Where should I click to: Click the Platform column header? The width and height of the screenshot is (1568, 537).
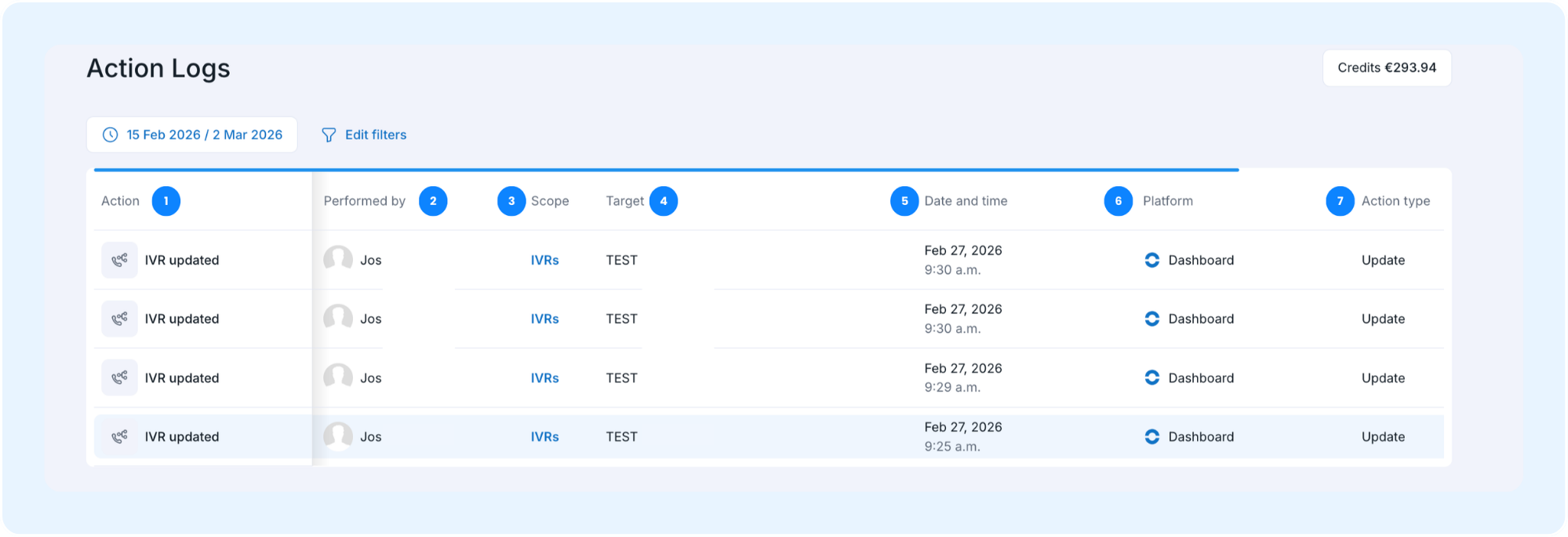click(1168, 201)
